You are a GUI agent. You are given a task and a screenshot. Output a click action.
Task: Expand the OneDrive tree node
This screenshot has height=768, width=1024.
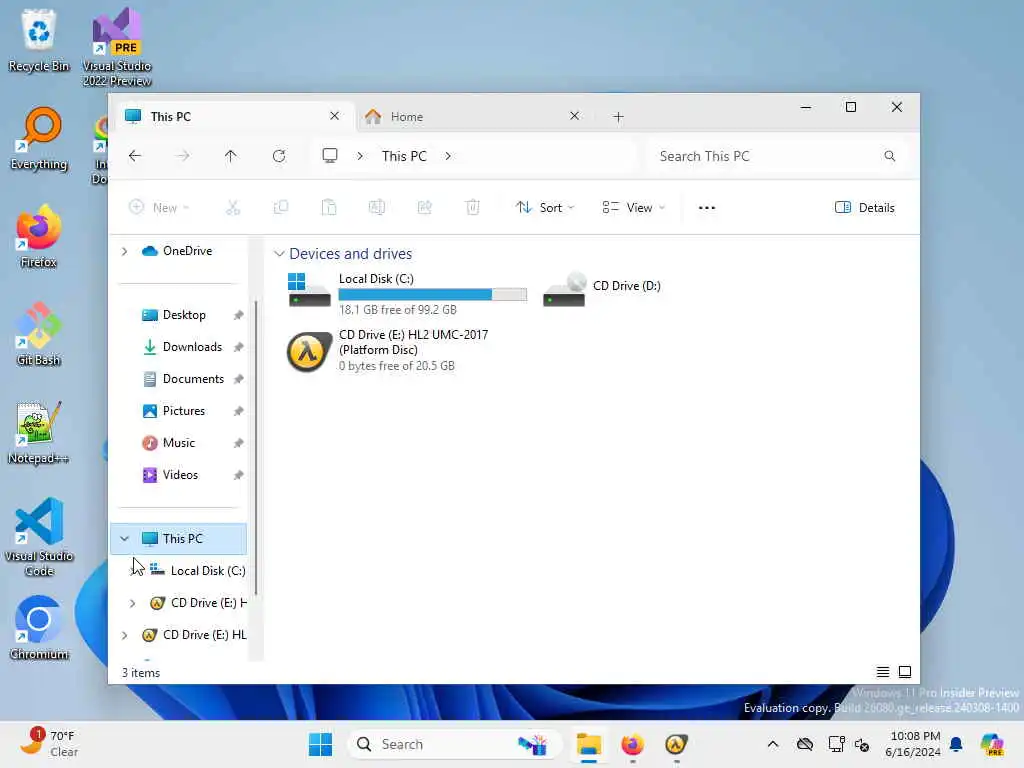coord(124,251)
